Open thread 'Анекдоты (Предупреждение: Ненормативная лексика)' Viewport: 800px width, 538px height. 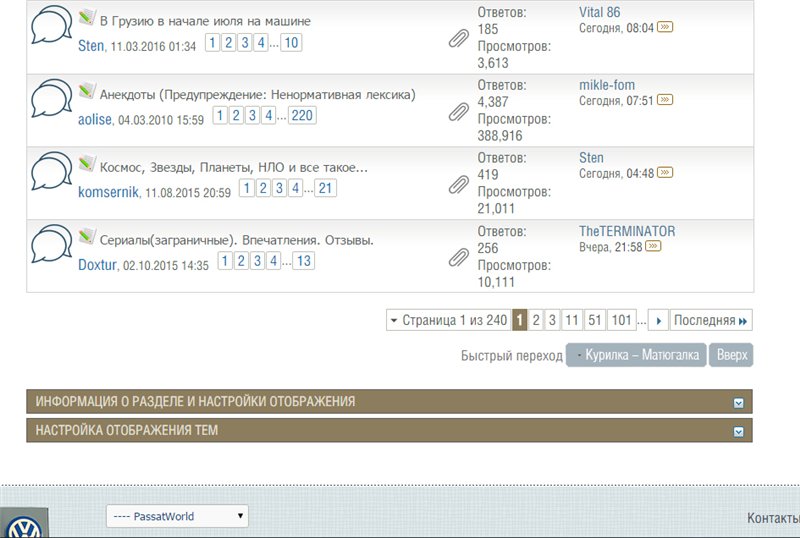coord(257,94)
